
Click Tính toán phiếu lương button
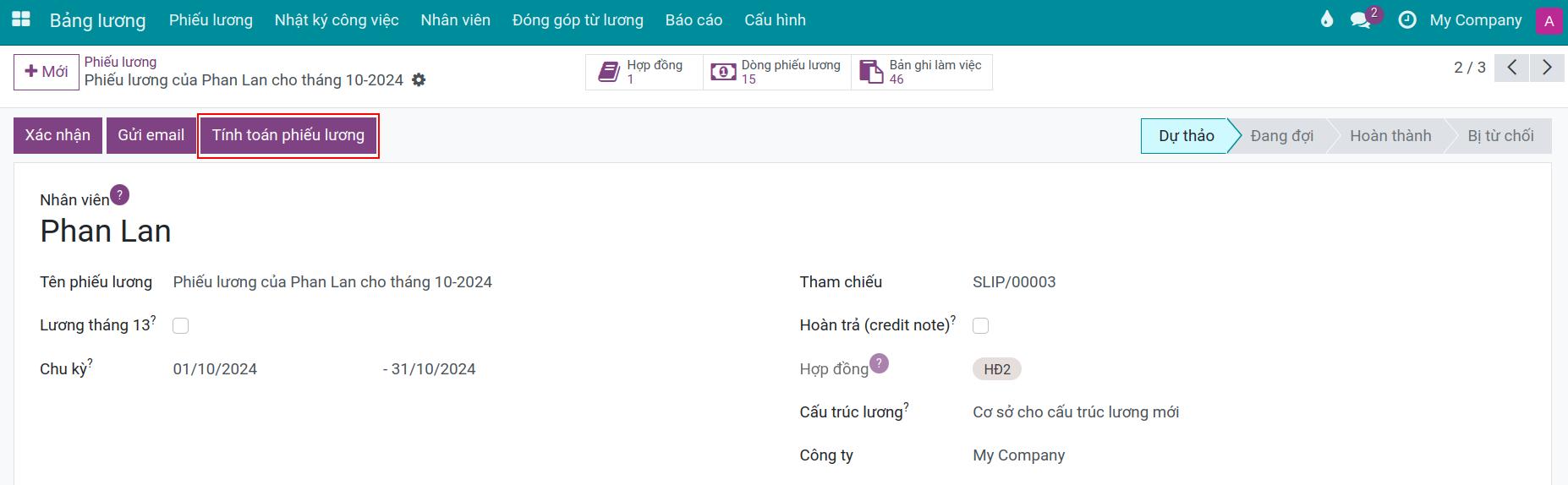(x=288, y=135)
